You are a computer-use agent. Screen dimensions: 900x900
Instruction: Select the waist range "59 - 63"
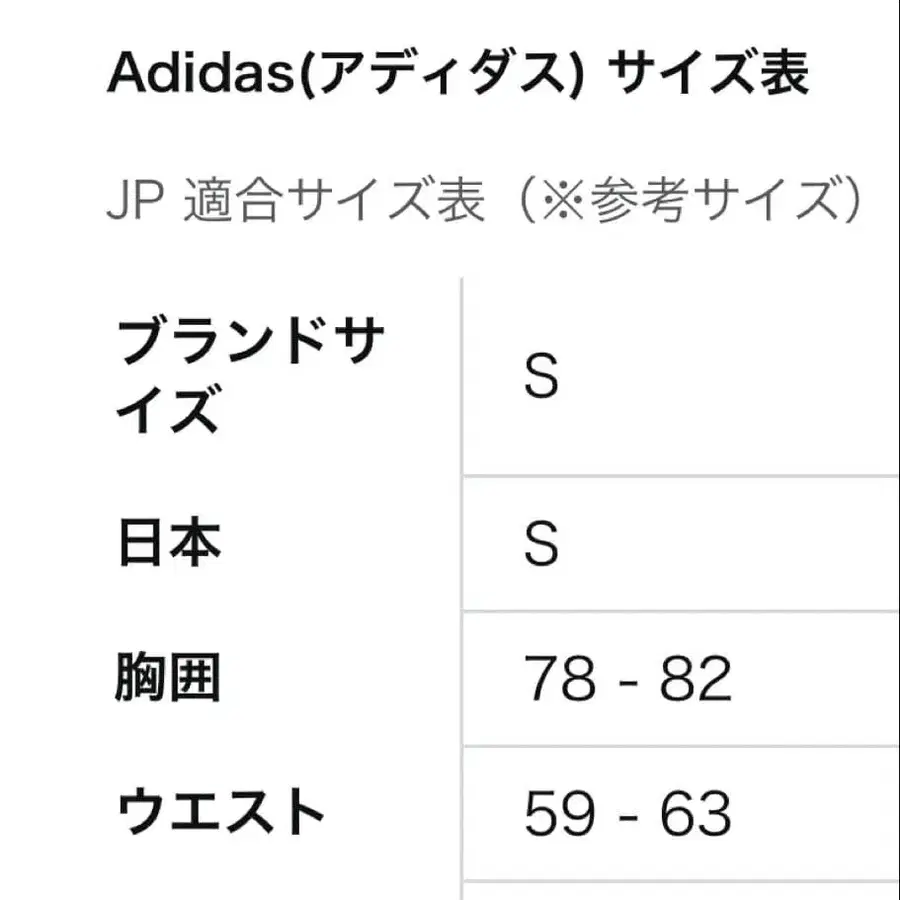628,813
